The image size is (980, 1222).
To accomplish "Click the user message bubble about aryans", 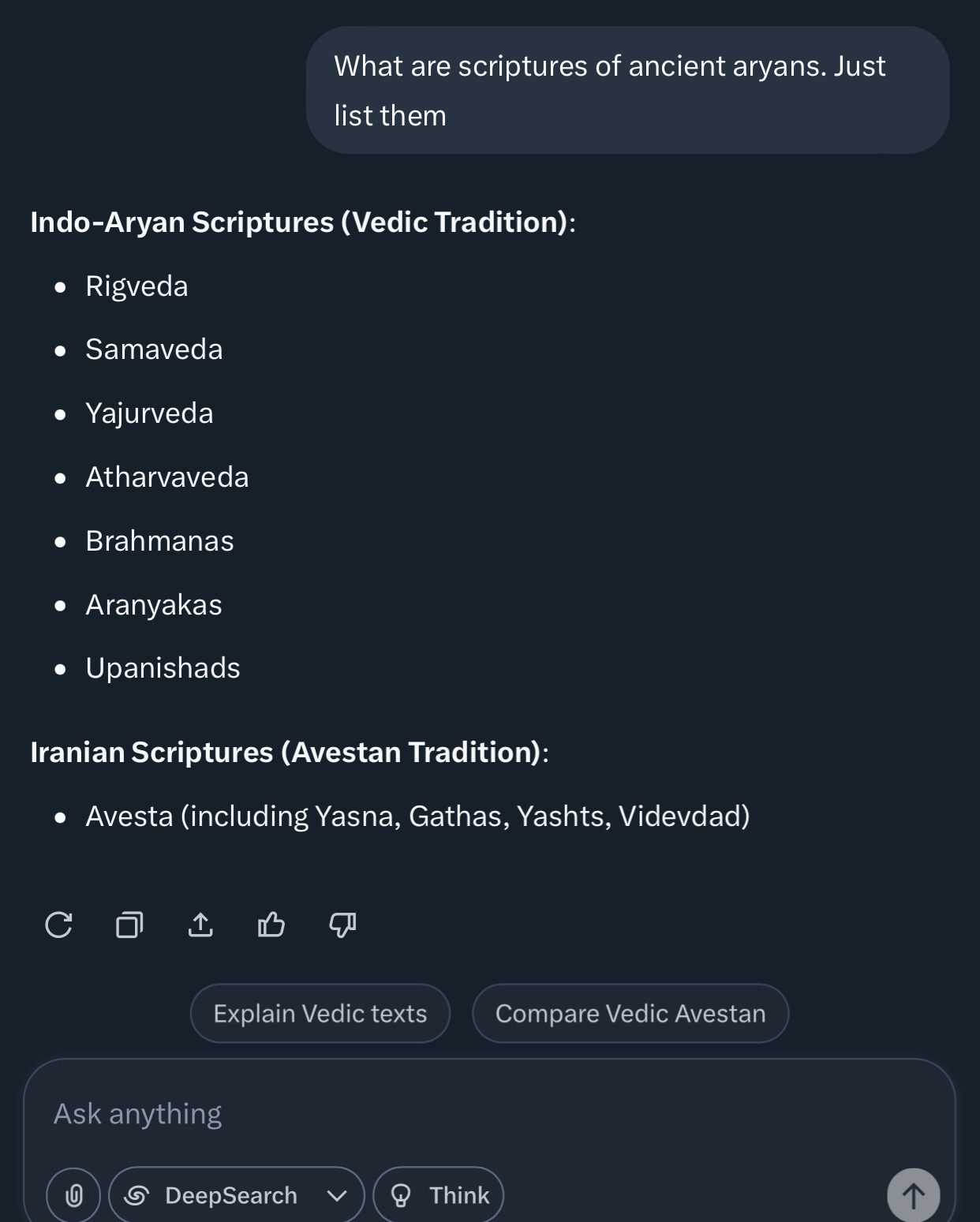I will click(627, 90).
